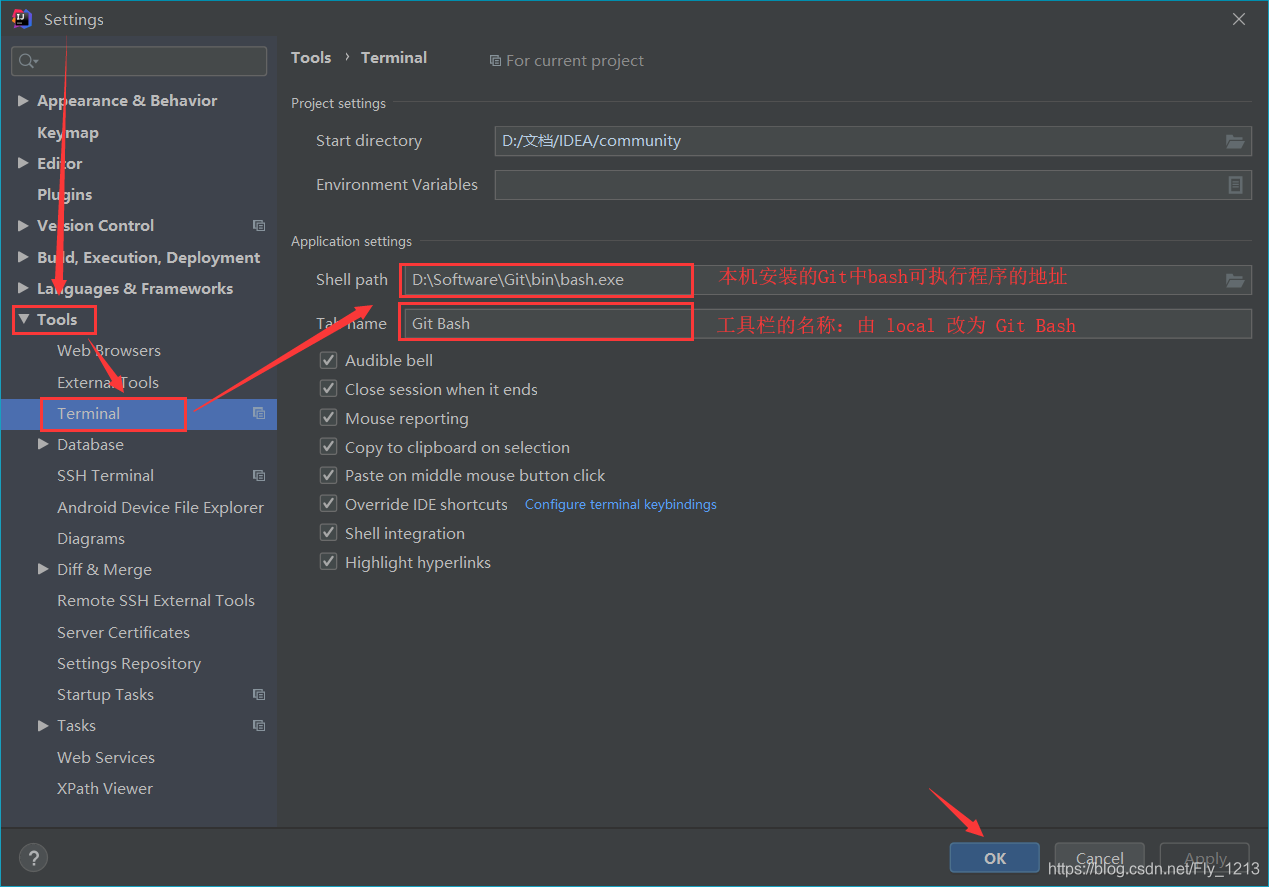The image size is (1270, 888).
Task: Click the Environment Variables input field
Action: (873, 185)
